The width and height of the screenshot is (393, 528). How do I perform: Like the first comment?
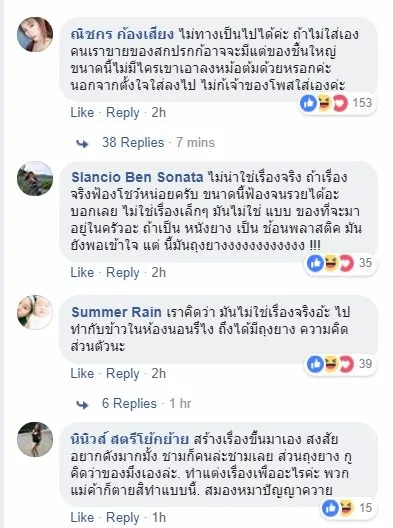click(x=82, y=112)
